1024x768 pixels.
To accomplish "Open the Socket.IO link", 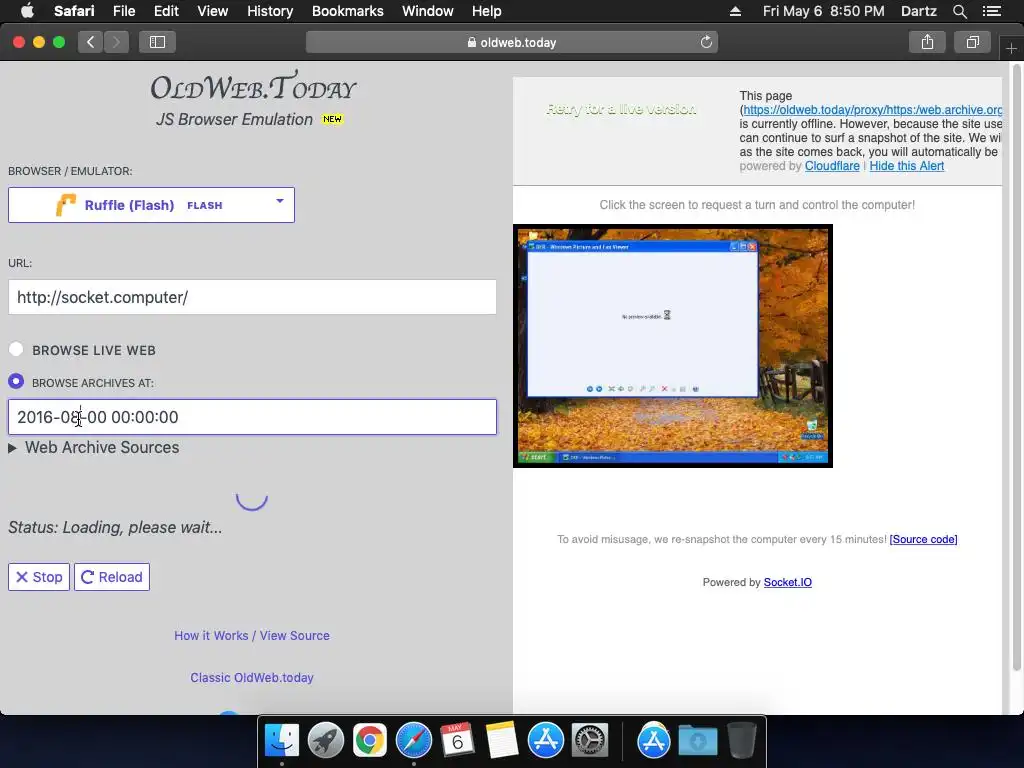I will click(788, 583).
